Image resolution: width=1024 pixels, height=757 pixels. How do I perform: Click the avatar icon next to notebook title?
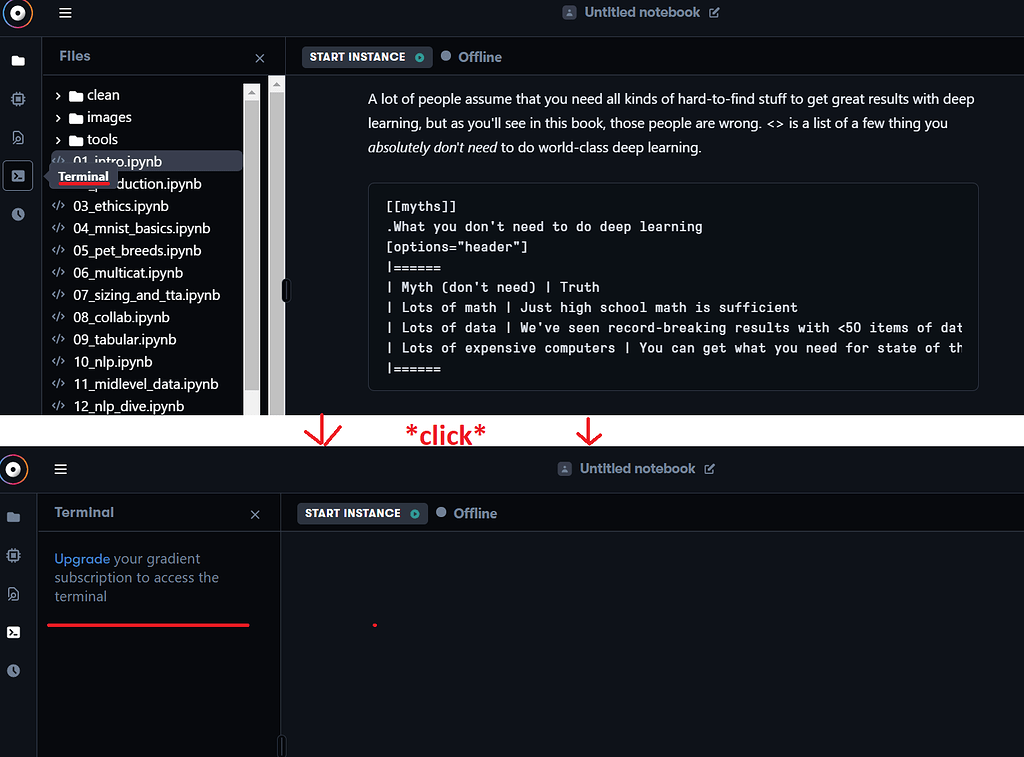(x=569, y=12)
